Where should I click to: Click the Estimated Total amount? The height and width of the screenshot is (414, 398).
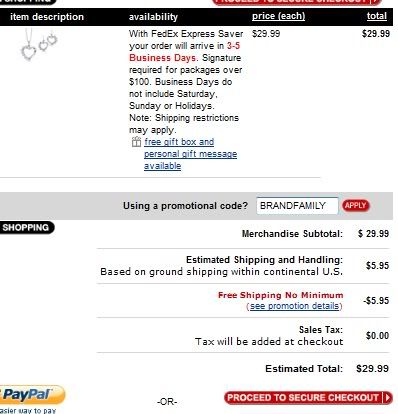point(372,369)
